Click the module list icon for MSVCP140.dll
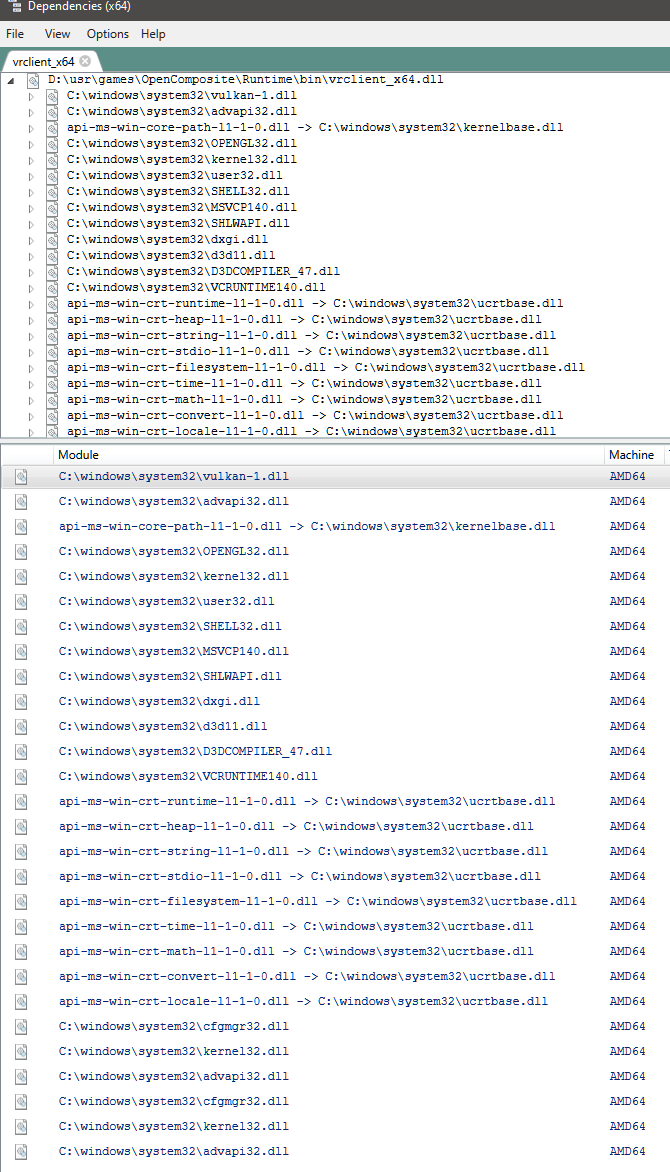This screenshot has height=1172, width=670. point(21,652)
